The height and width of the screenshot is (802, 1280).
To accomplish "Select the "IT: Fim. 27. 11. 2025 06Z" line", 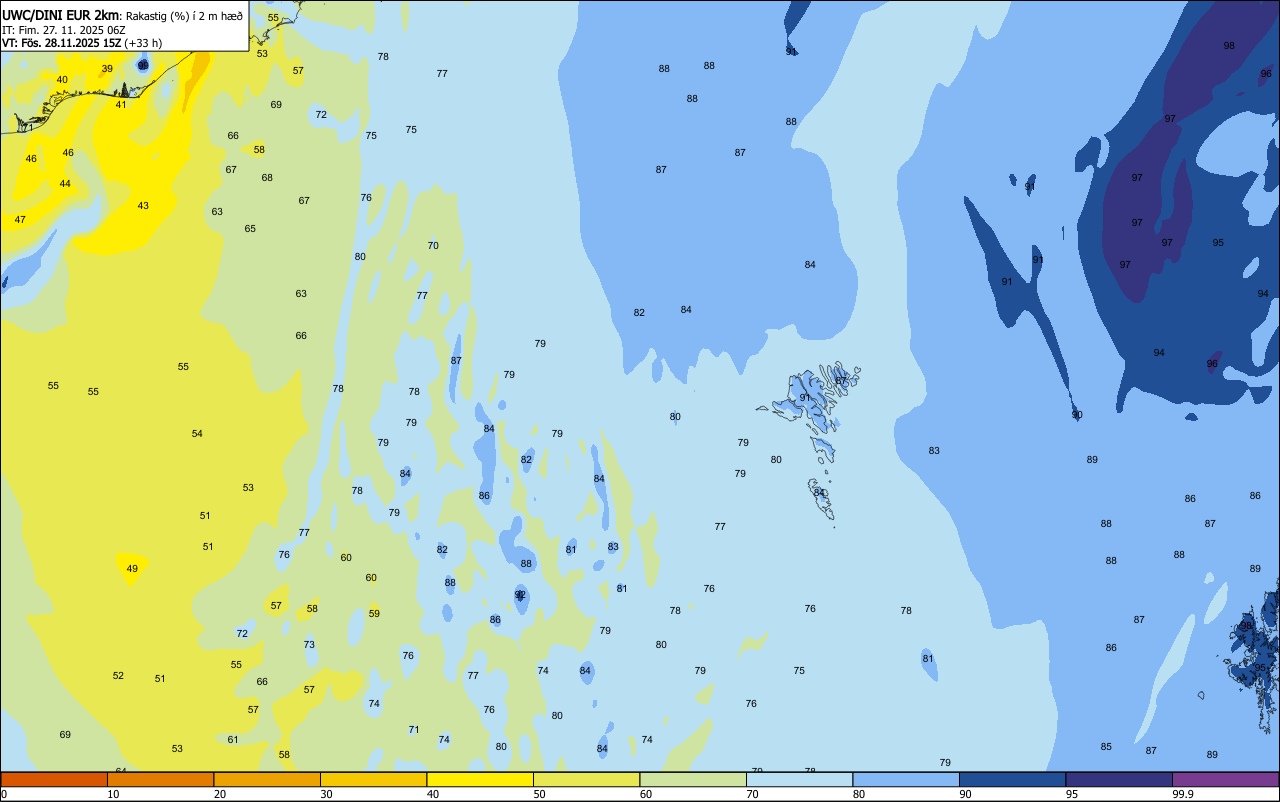I will click(x=64, y=30).
